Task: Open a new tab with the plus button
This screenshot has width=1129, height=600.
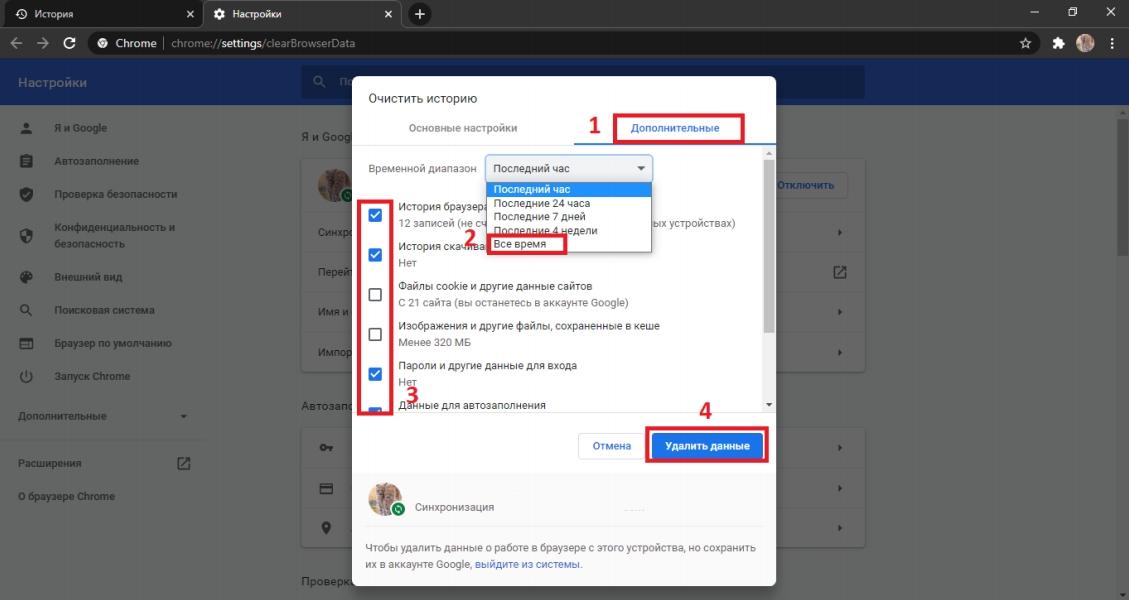Action: click(x=420, y=14)
